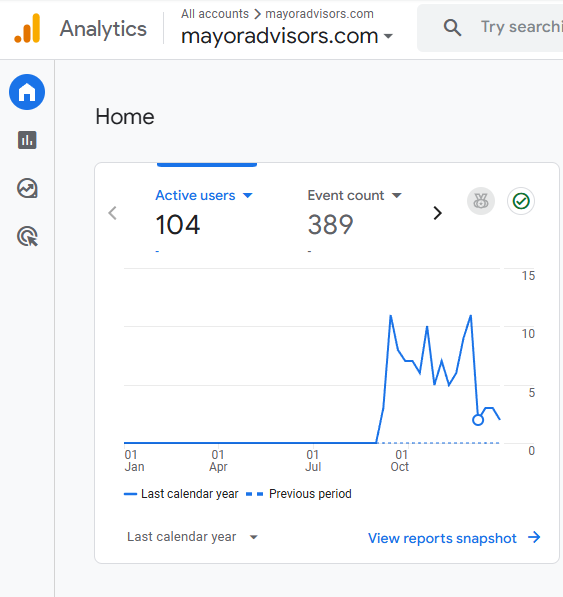Click the 01 Jul axis label
This screenshot has height=597, width=563.
313,460
